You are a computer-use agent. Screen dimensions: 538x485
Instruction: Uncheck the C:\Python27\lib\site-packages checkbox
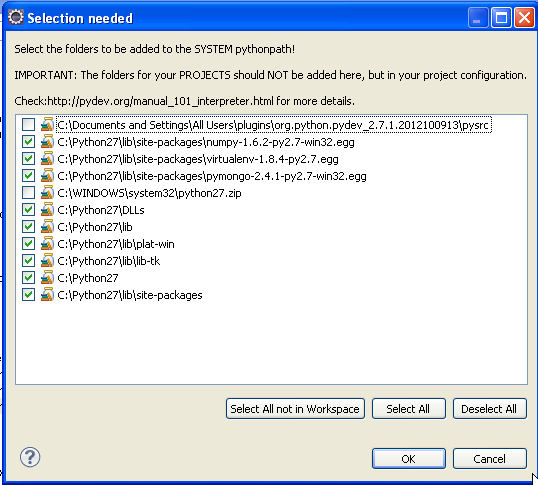pos(28,295)
